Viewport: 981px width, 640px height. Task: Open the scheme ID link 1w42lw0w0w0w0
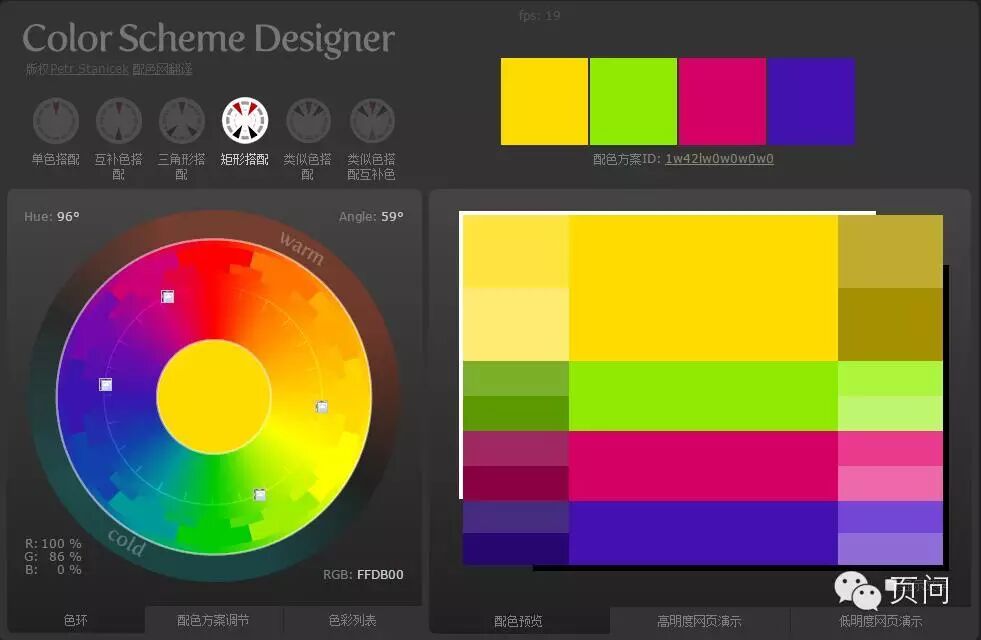click(719, 159)
